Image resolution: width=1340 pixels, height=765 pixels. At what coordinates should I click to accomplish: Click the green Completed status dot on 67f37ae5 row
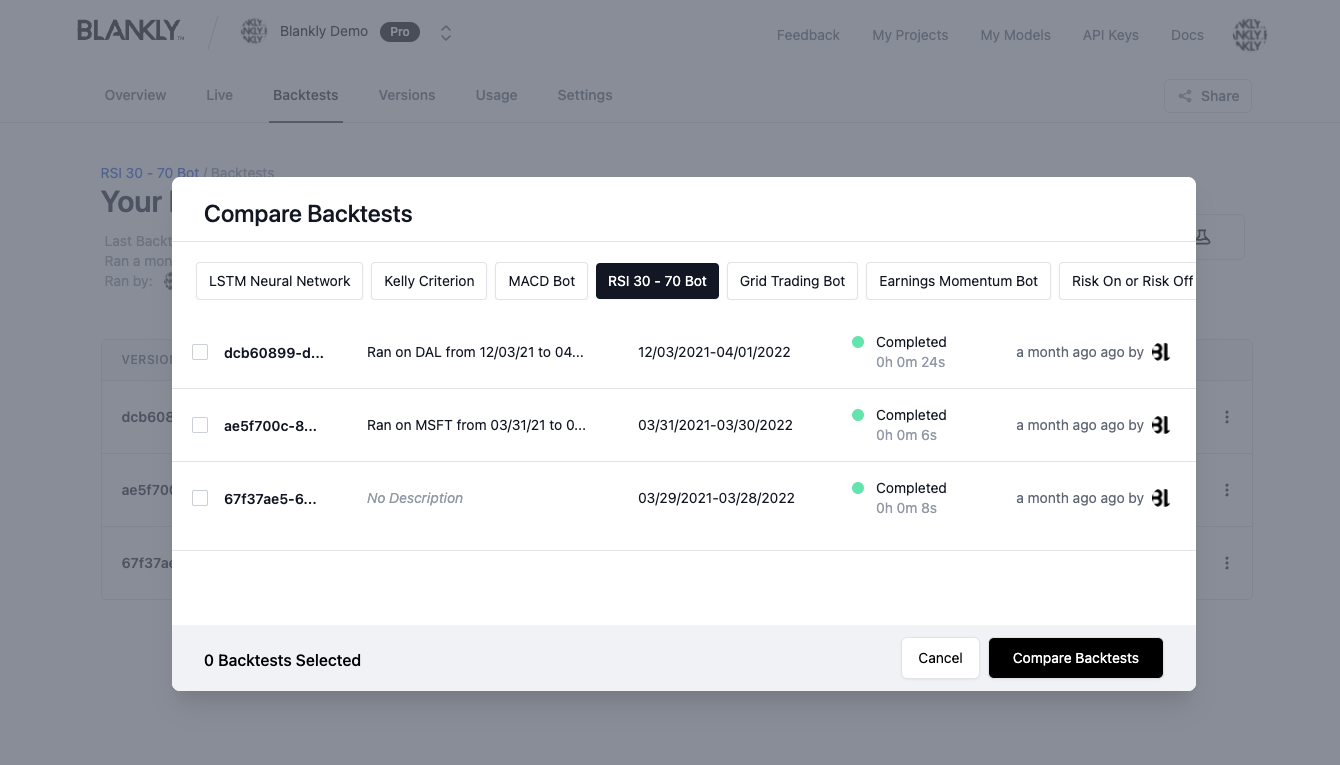click(x=858, y=488)
